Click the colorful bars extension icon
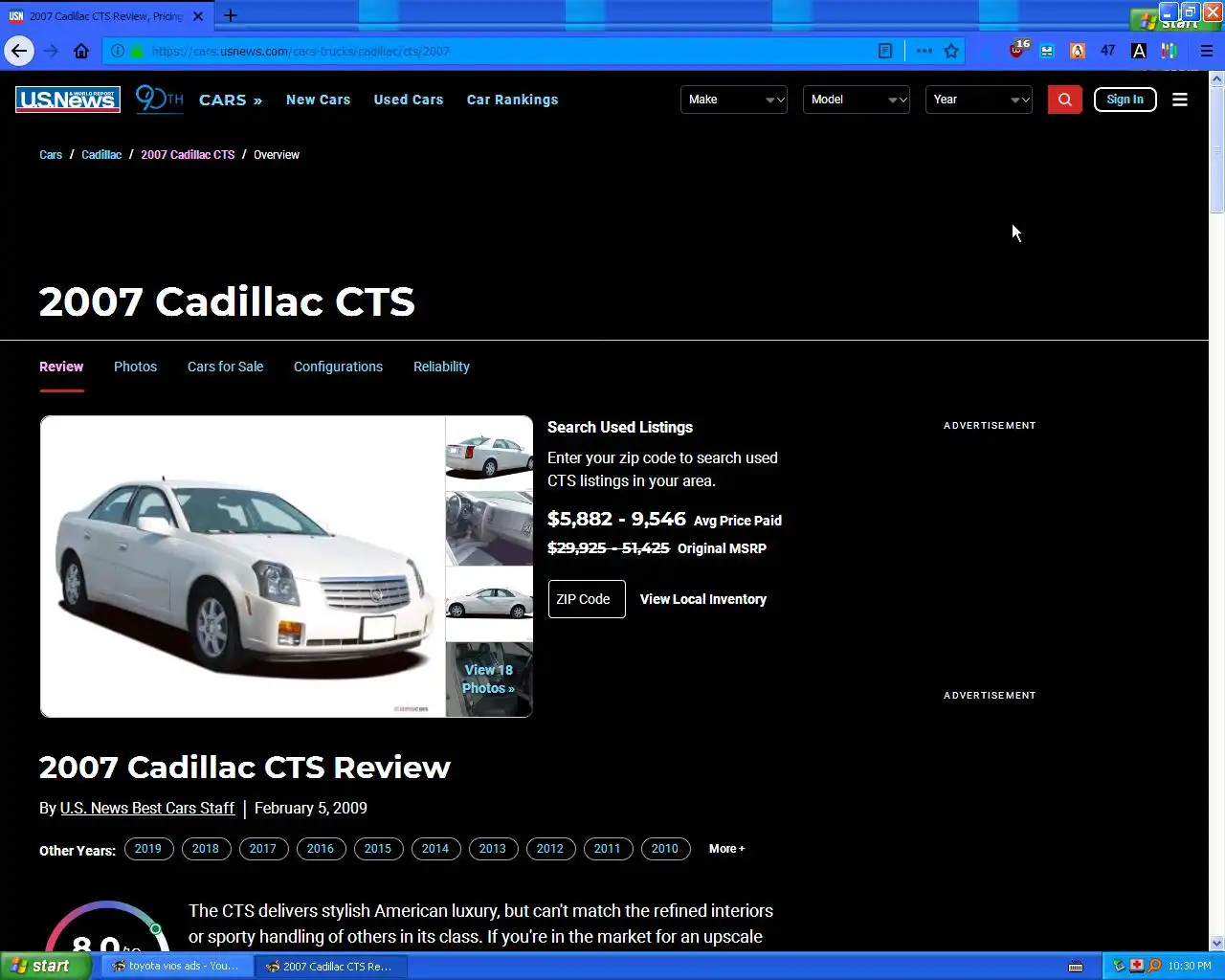The image size is (1225, 980). tap(1169, 51)
